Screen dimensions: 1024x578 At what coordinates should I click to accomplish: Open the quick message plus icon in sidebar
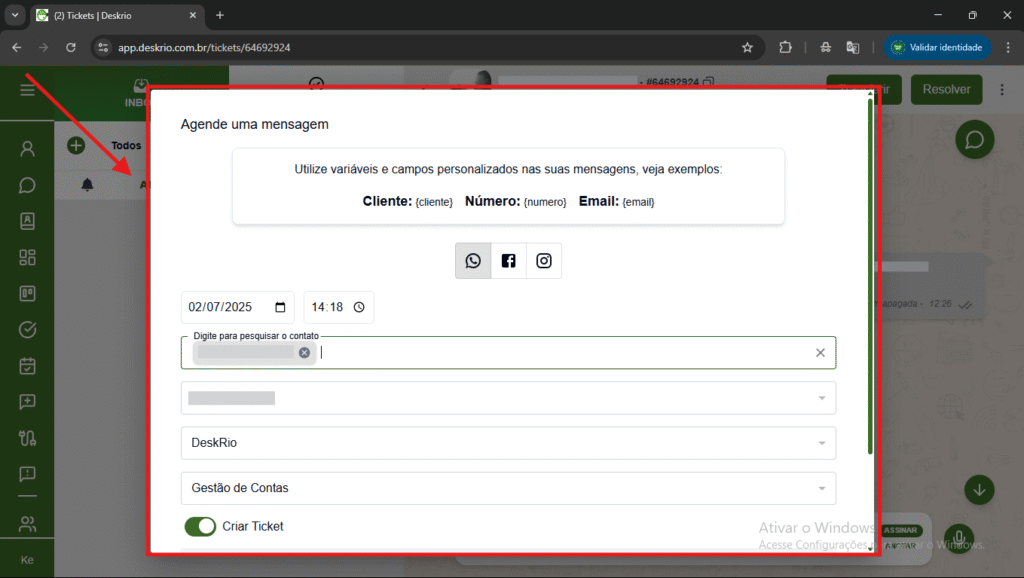point(27,402)
